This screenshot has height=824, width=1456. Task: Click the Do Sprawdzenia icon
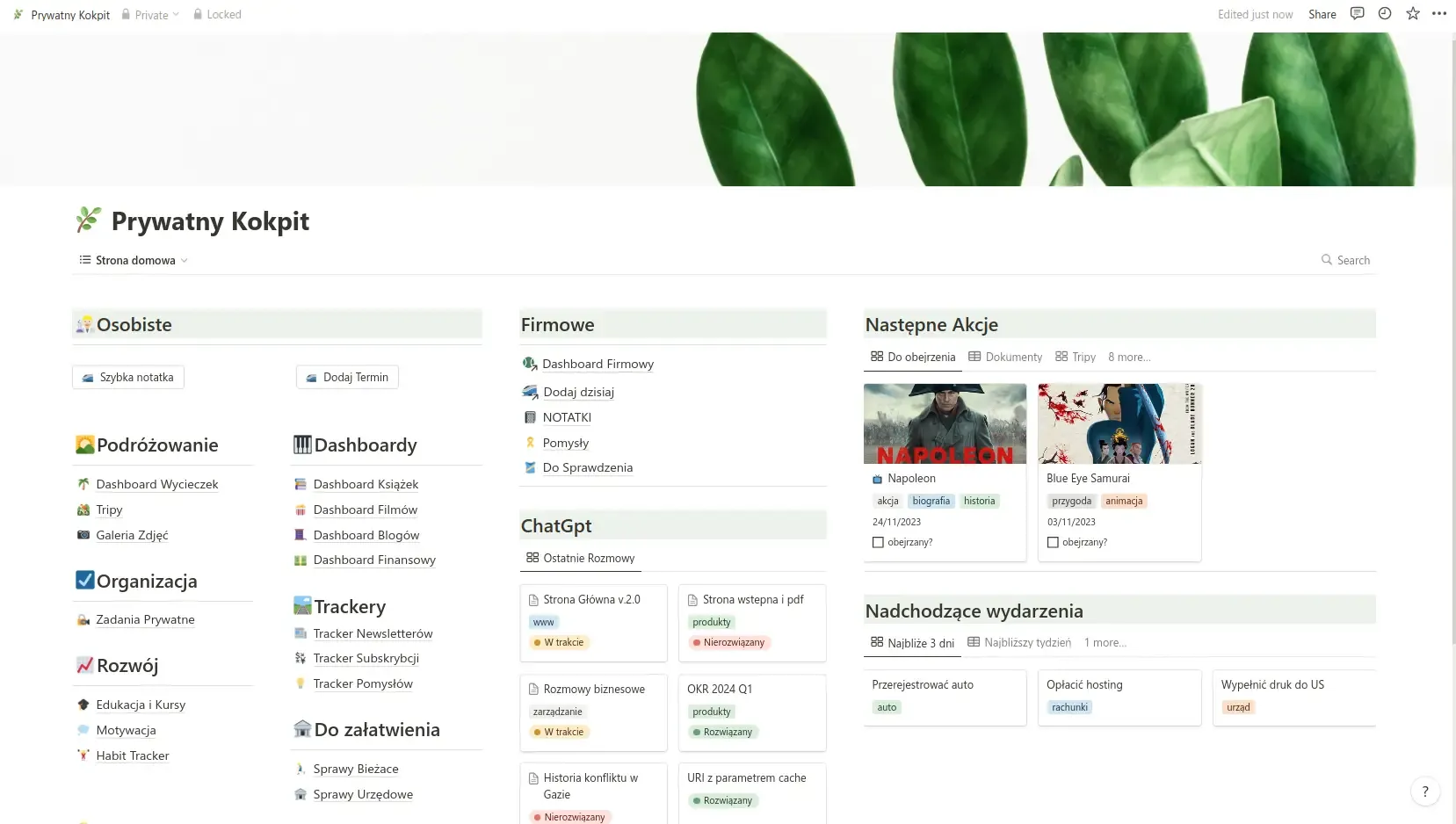pos(530,467)
